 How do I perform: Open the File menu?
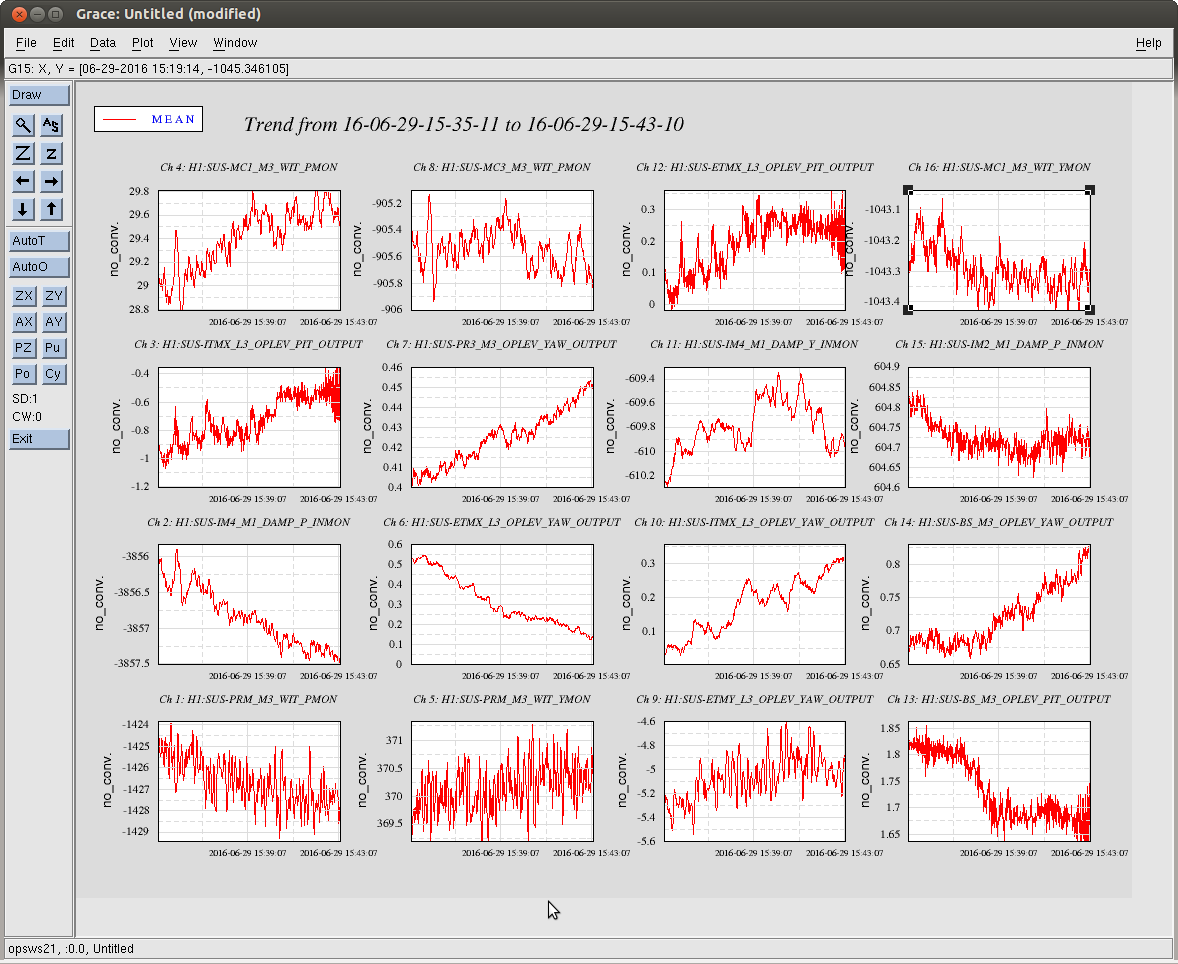point(26,43)
